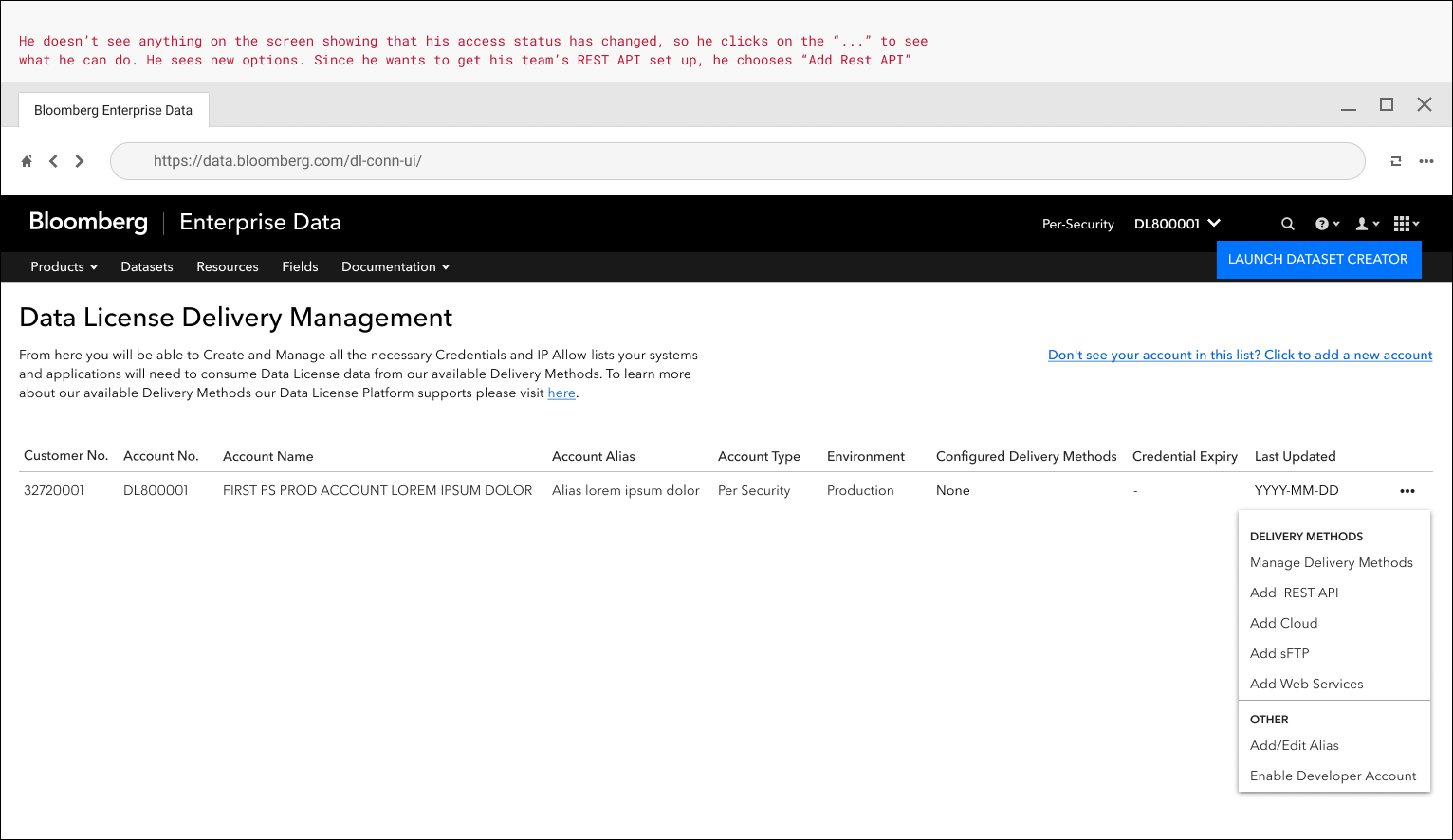Open the help question mark menu
The image size is (1453, 840).
coord(1327,224)
